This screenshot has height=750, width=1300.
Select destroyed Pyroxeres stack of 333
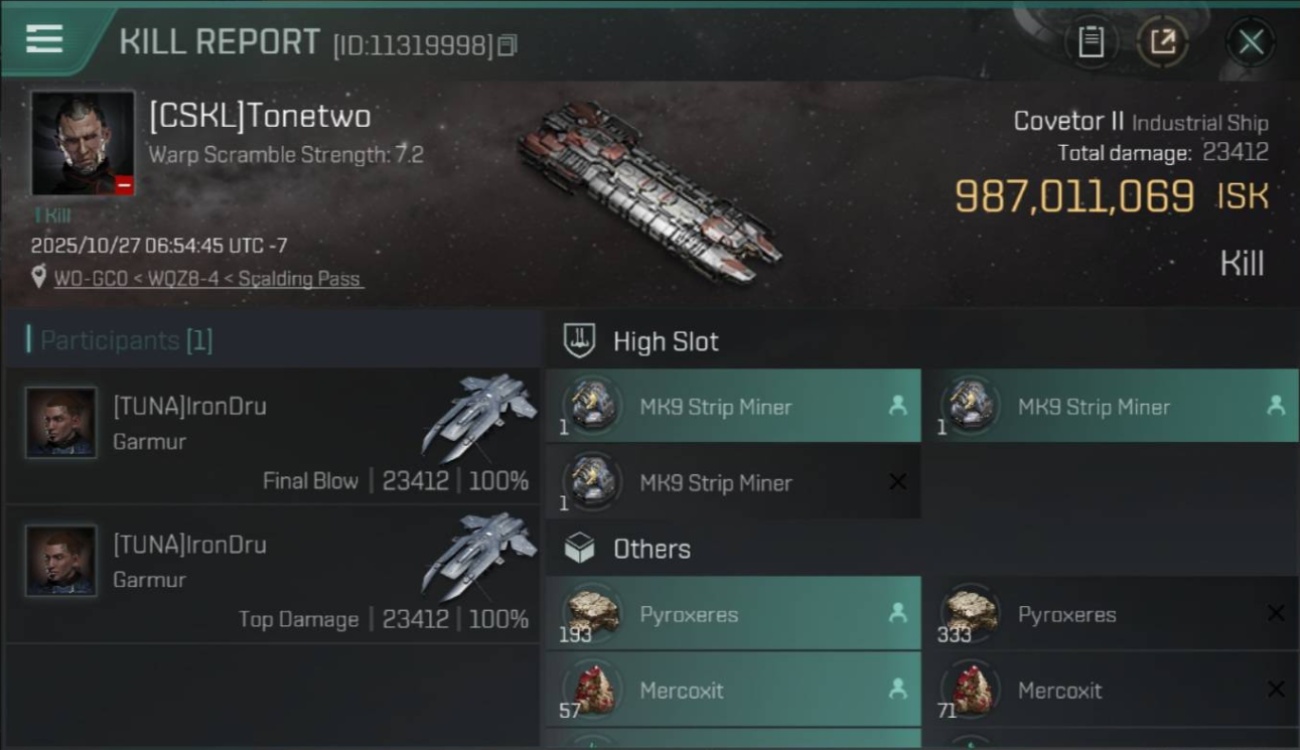(1111, 614)
